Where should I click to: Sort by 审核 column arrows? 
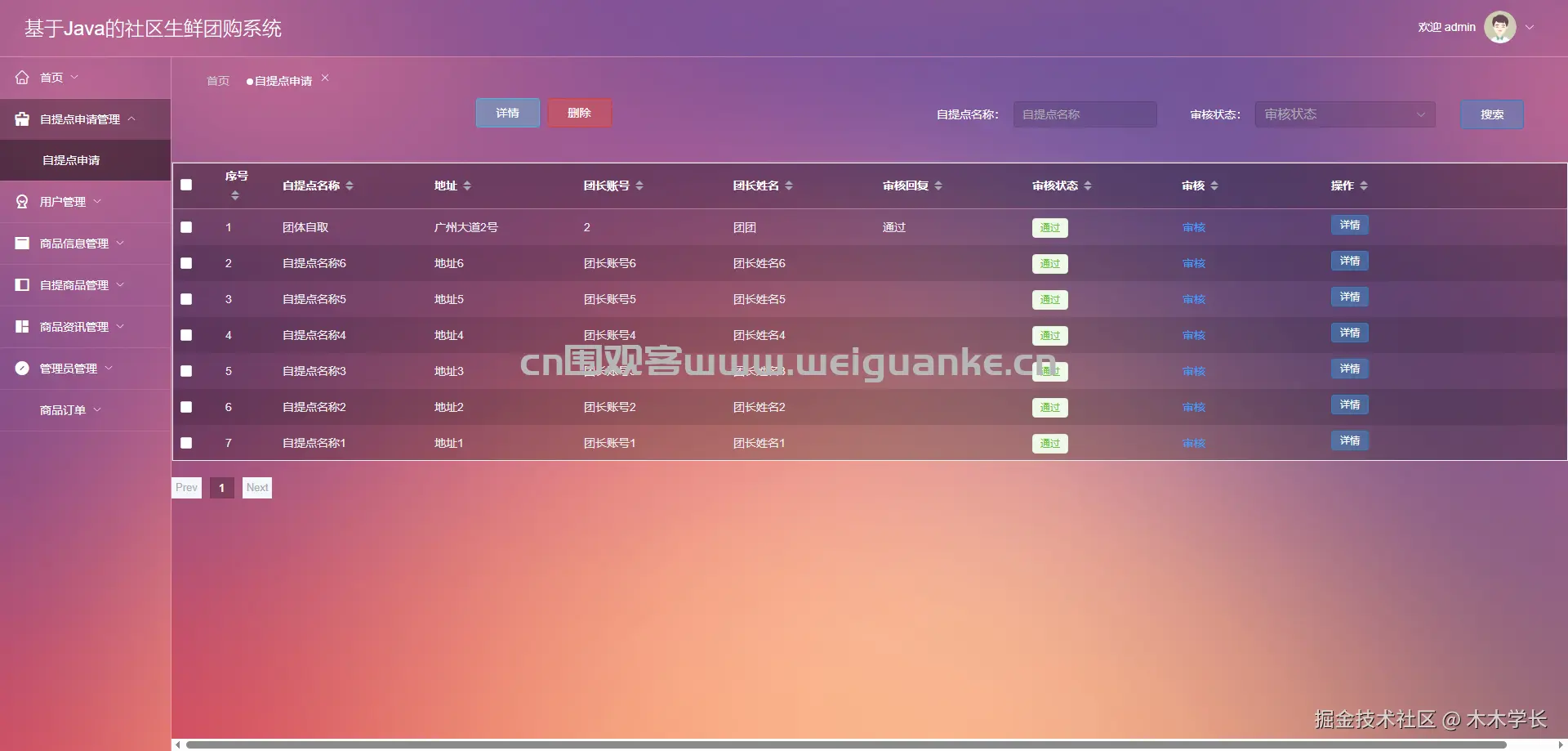[1214, 186]
